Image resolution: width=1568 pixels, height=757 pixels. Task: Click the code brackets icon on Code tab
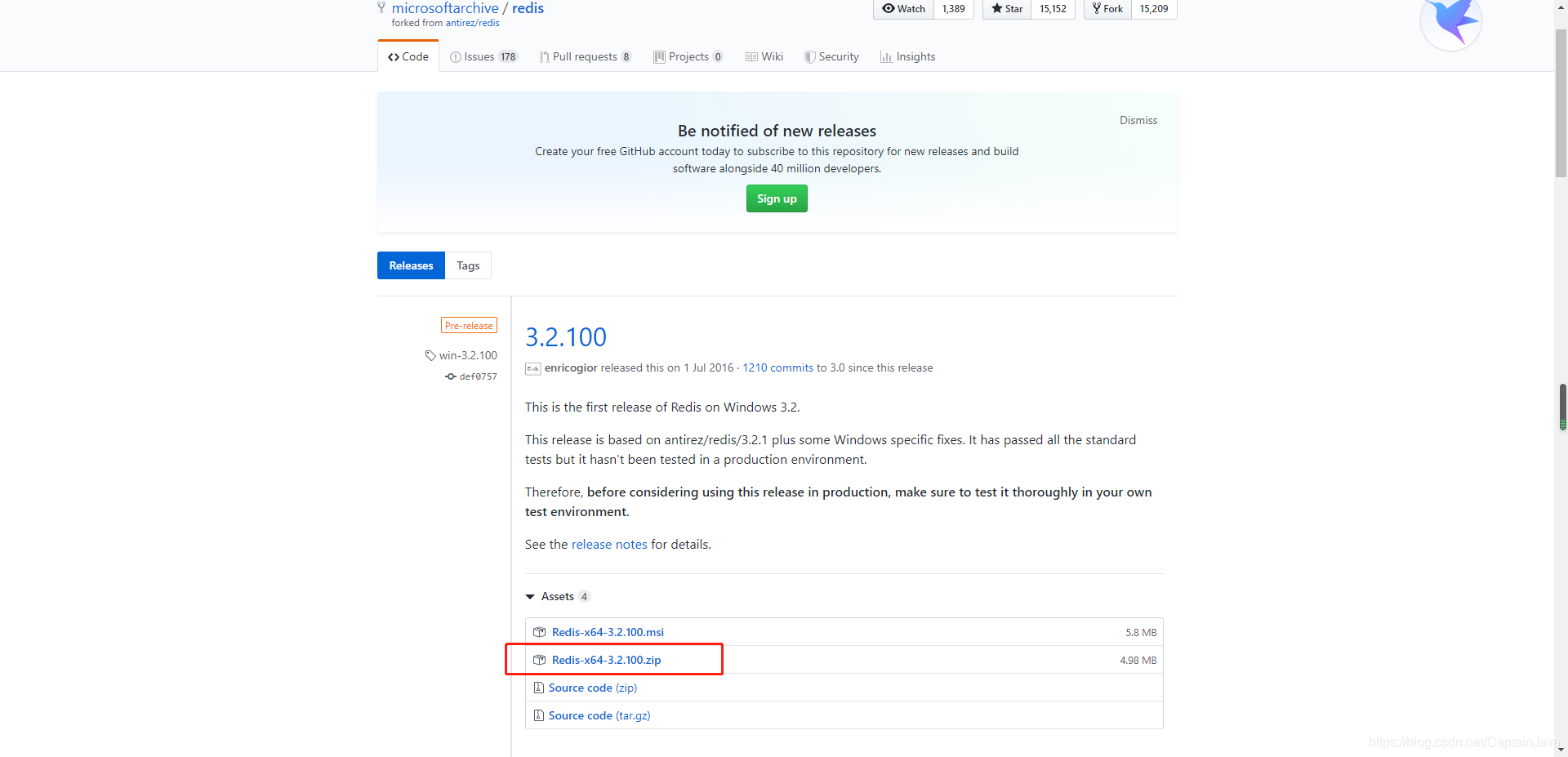coord(394,57)
